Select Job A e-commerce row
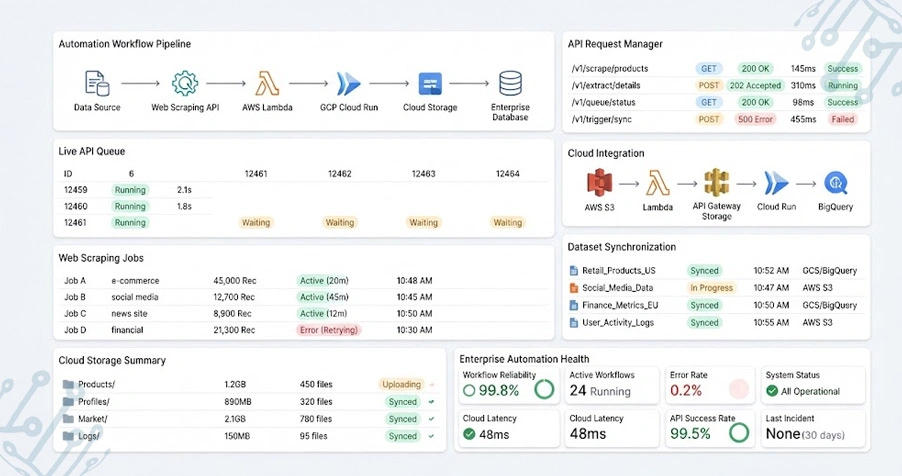902x476 pixels. (x=303, y=281)
